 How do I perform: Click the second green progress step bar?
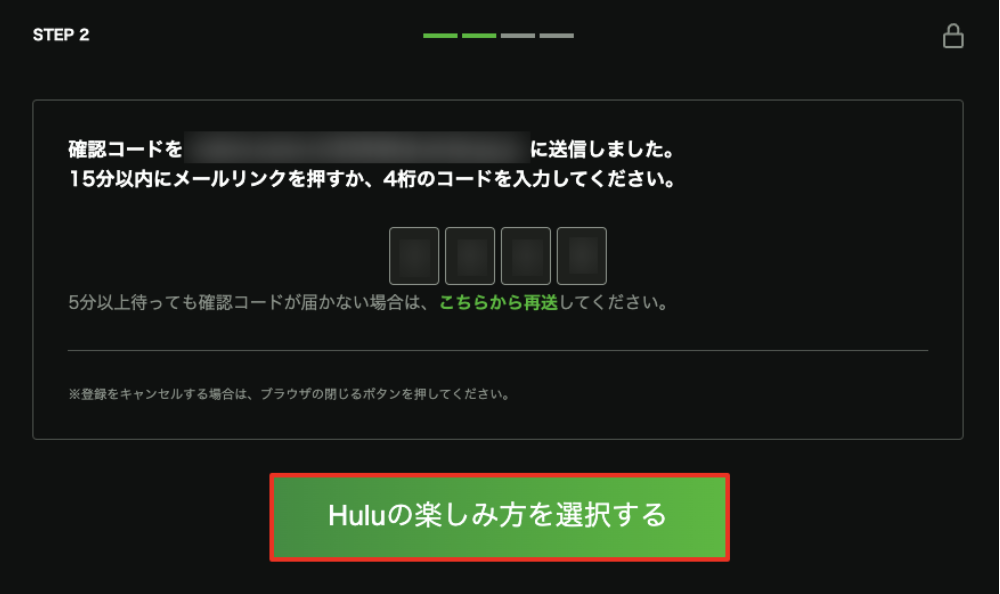point(479,36)
